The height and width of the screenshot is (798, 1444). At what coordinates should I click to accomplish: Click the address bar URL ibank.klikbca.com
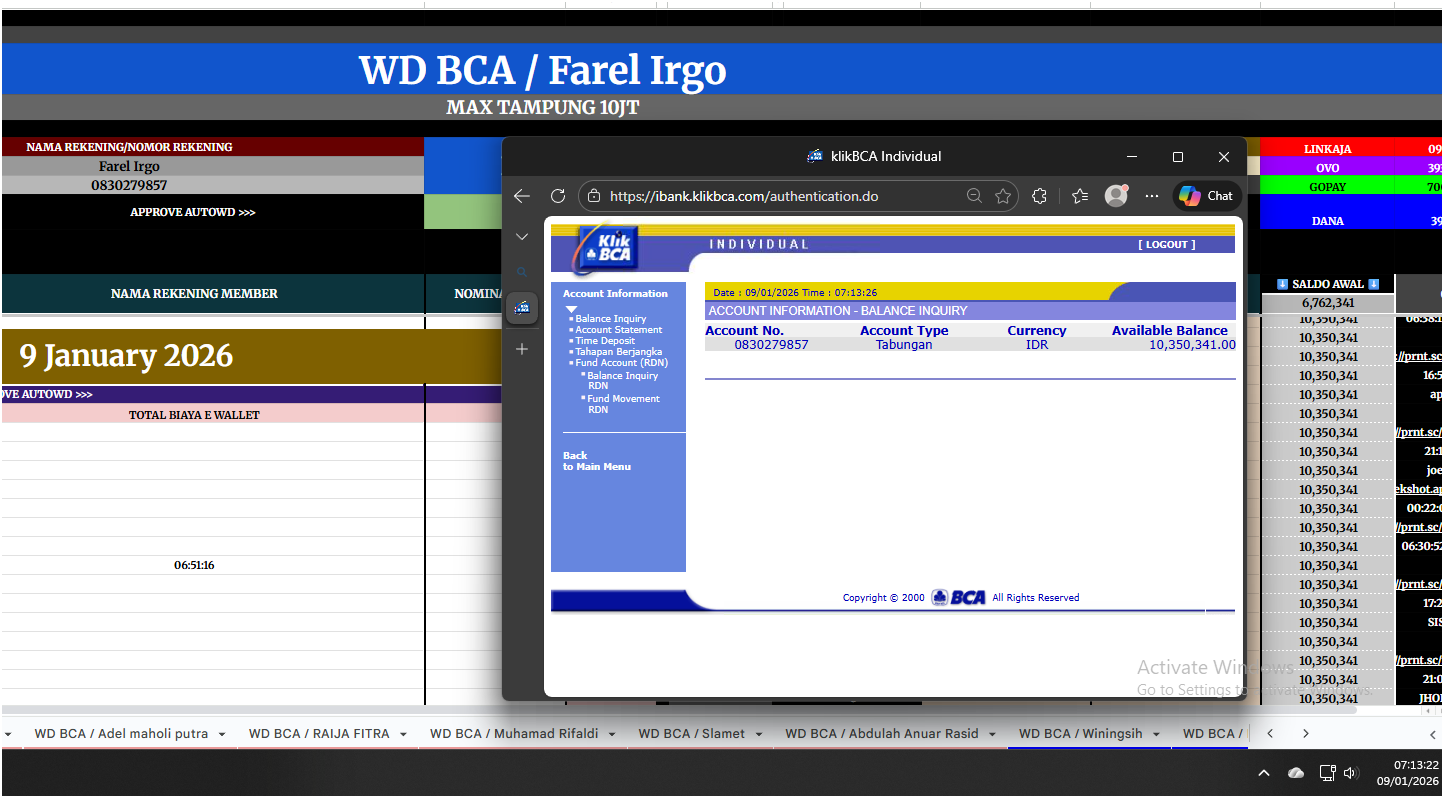(744, 196)
